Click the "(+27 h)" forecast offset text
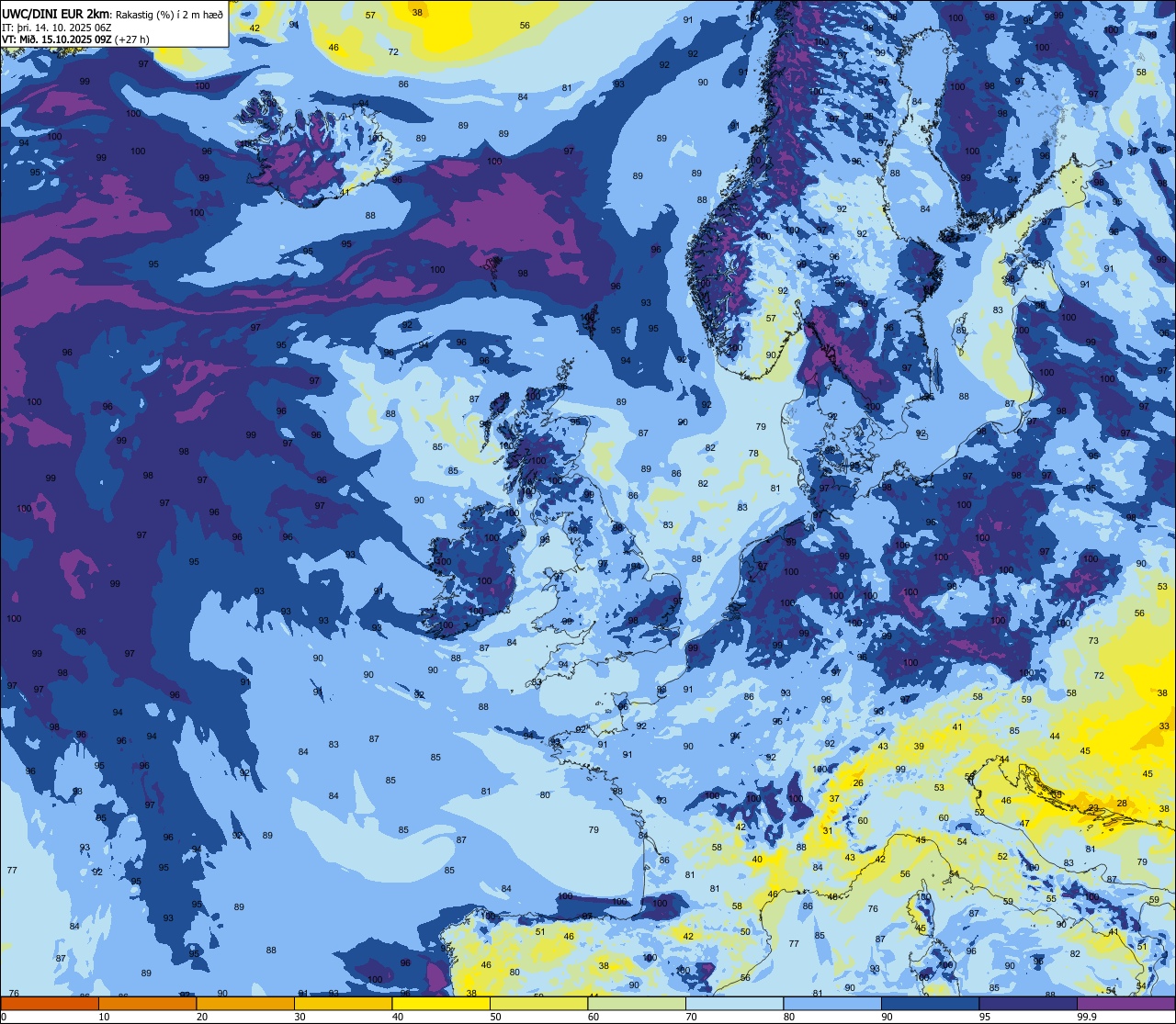Image resolution: width=1176 pixels, height=1024 pixels. point(132,39)
